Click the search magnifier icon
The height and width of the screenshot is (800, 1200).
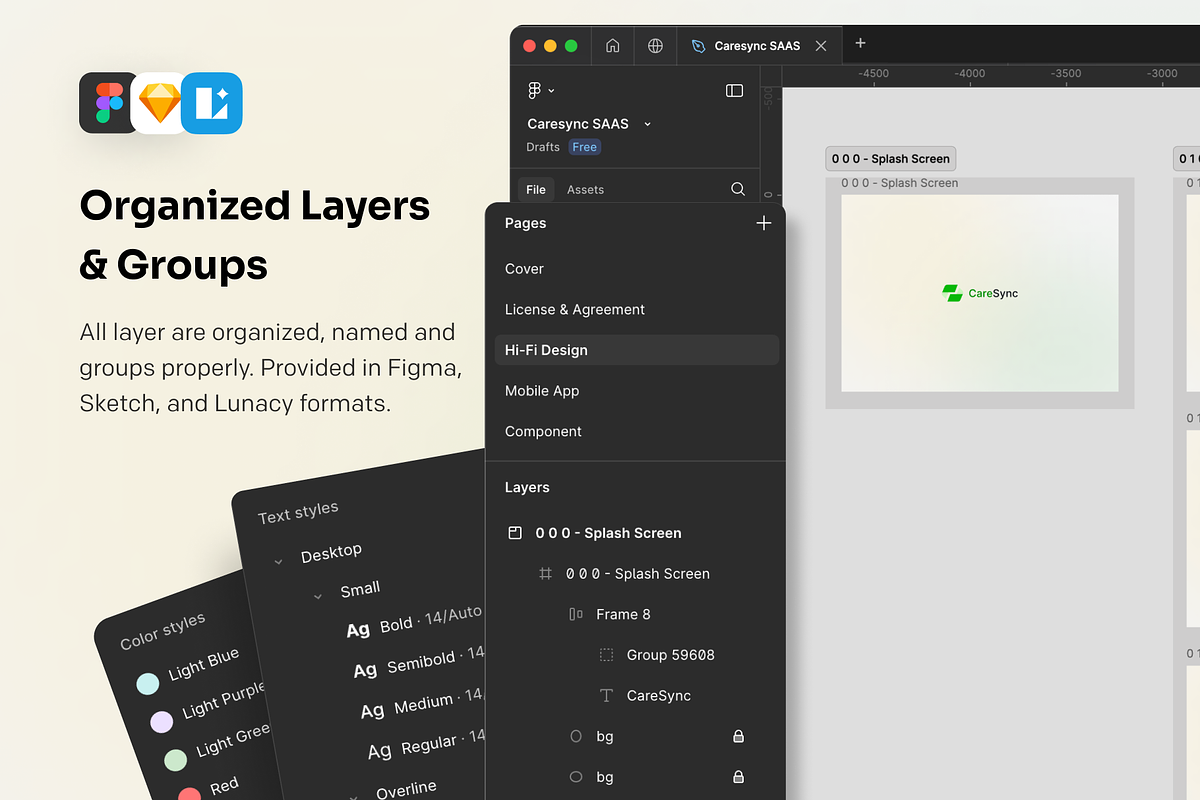(738, 189)
